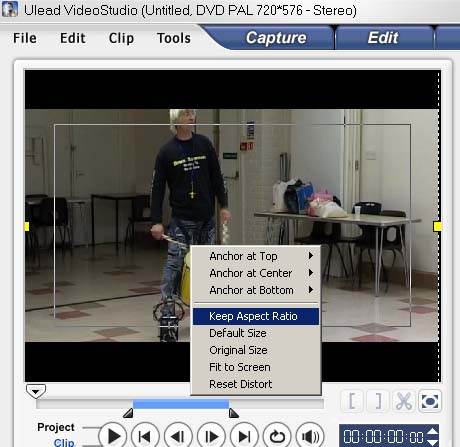This screenshot has width=460, height=447.
Task: Jump to clip end with End button
Action: point(244,436)
